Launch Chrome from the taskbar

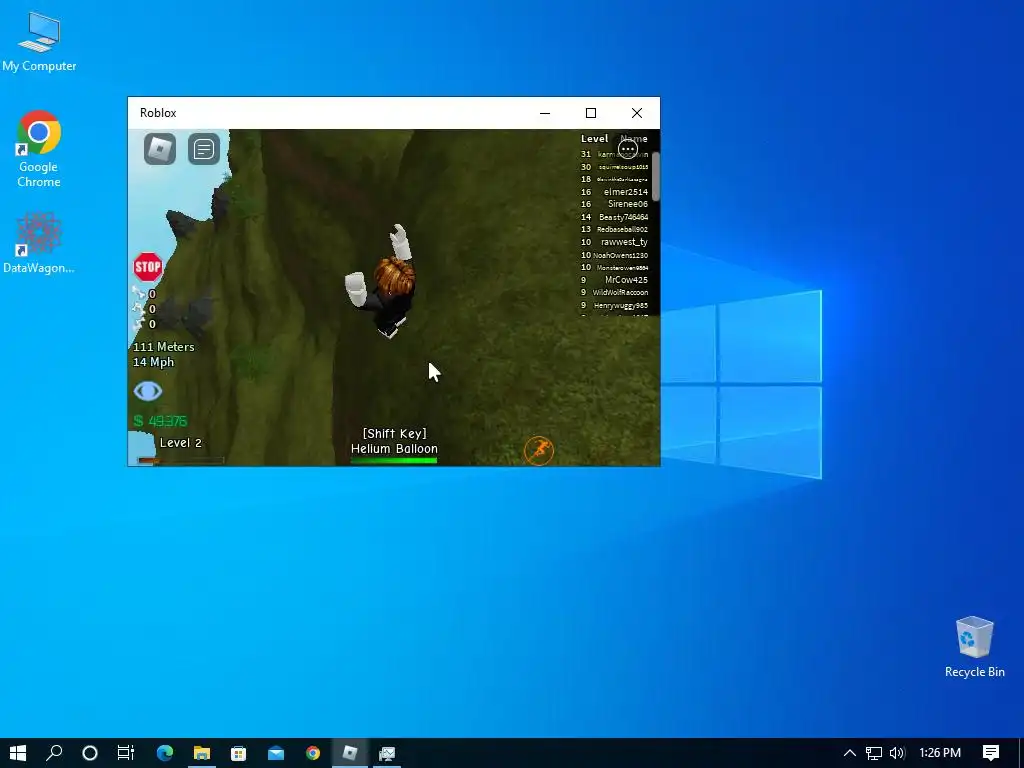coord(313,753)
